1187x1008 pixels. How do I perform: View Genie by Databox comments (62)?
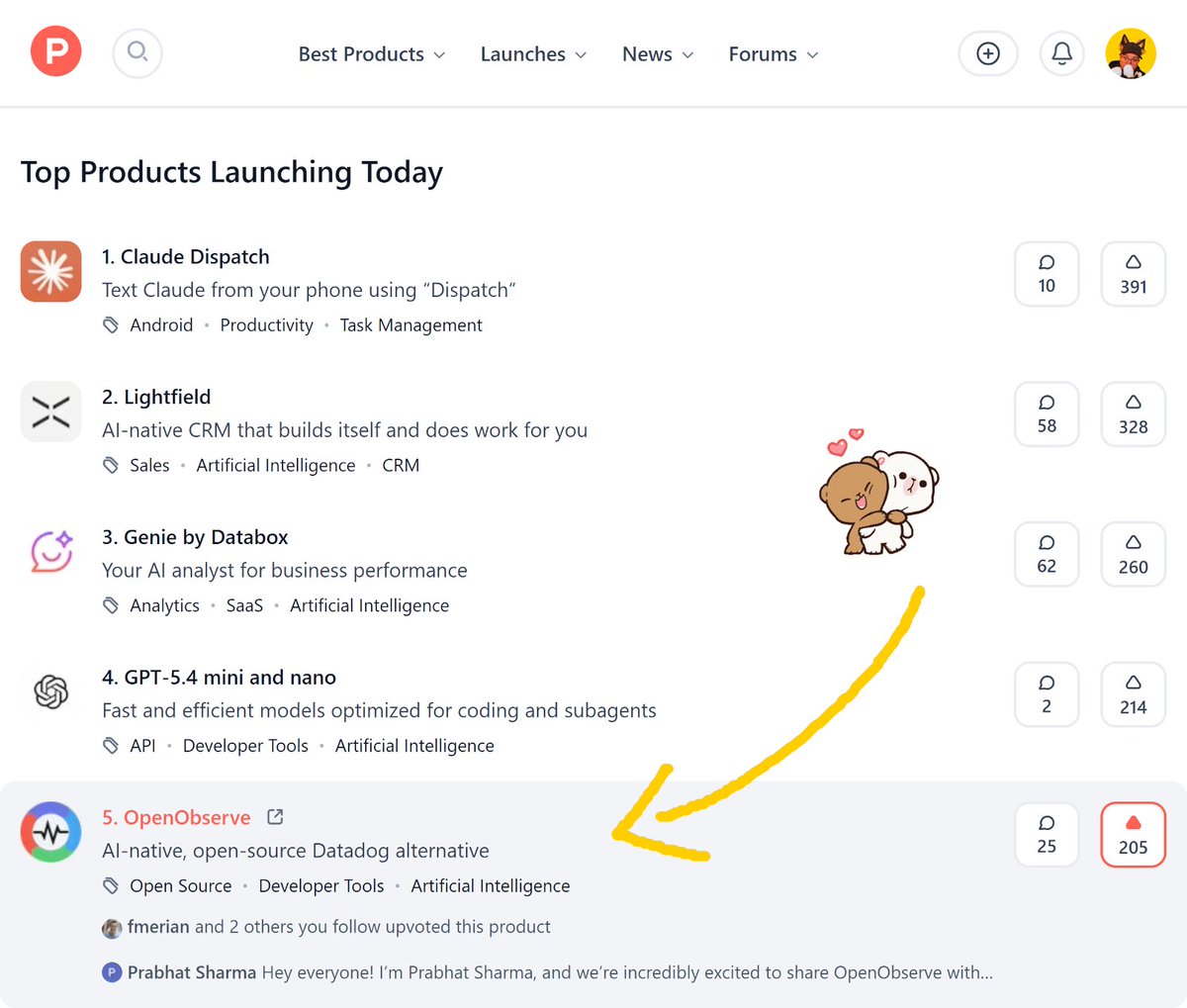(x=1047, y=555)
